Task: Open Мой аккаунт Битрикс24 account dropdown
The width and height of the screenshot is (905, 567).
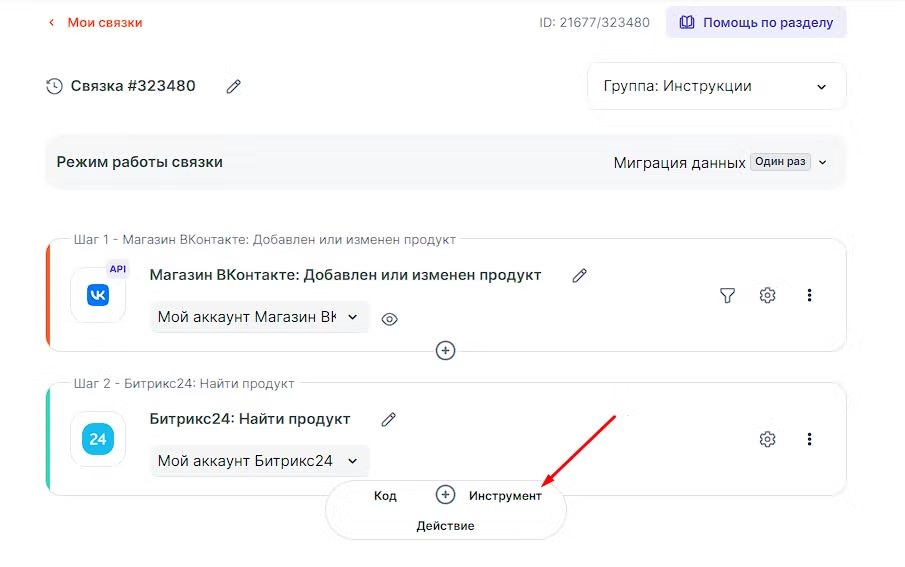Action: 259,461
